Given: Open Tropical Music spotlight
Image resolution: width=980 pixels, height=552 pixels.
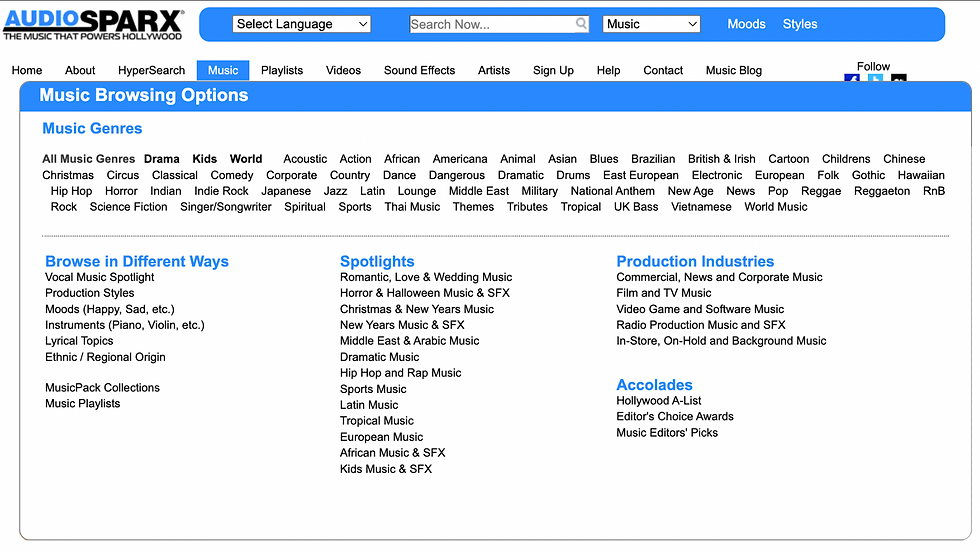Looking at the screenshot, I should (x=377, y=421).
